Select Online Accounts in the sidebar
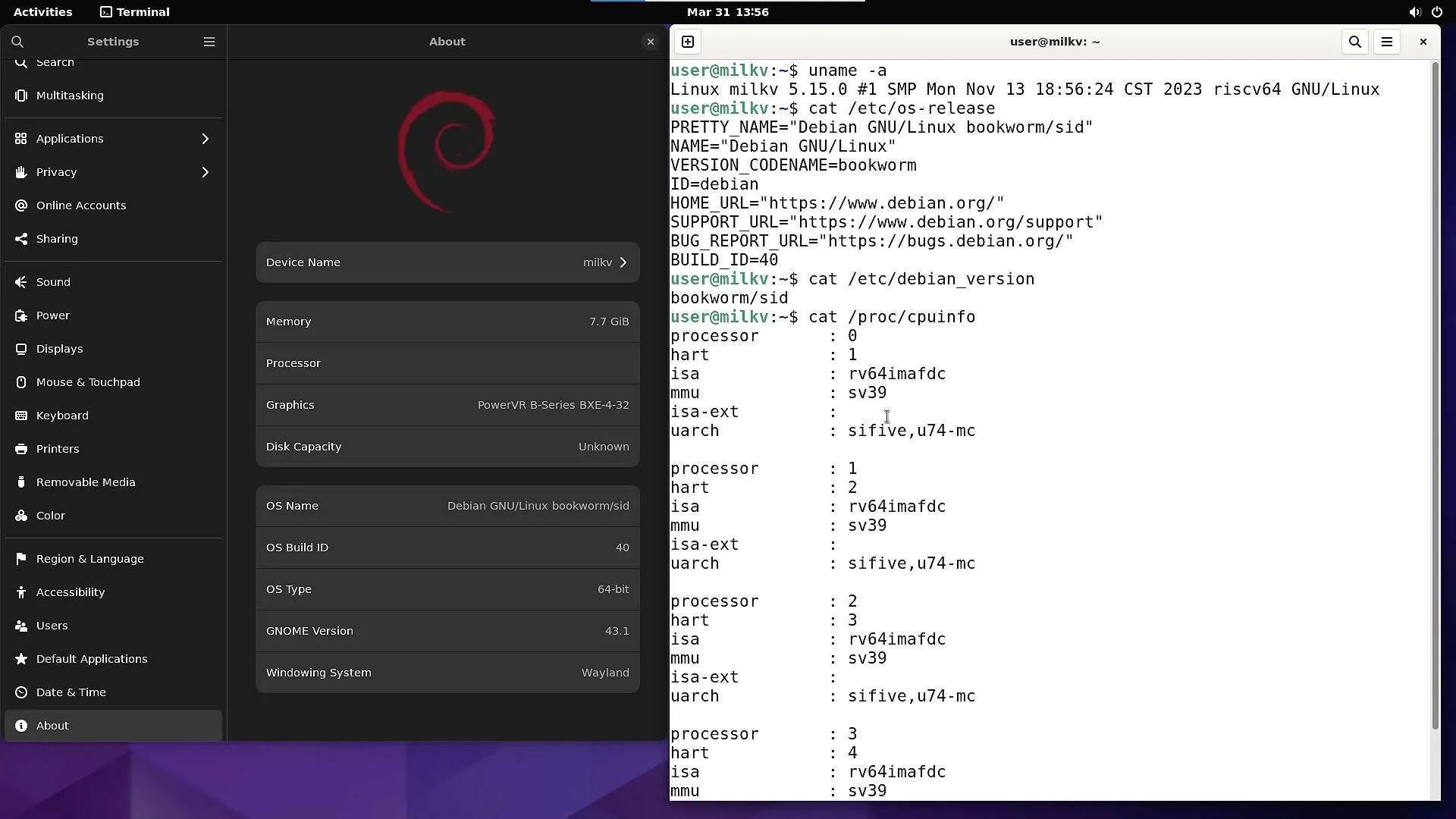 click(x=80, y=205)
